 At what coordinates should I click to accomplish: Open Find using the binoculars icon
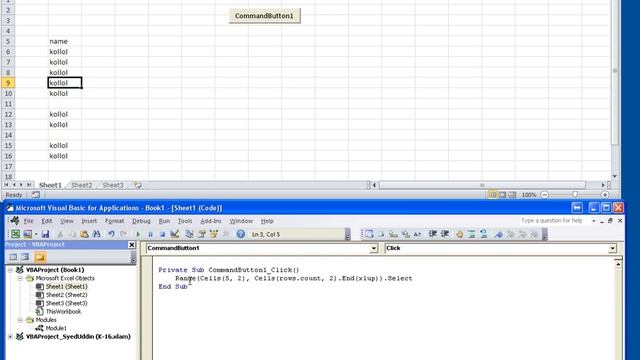[96, 234]
